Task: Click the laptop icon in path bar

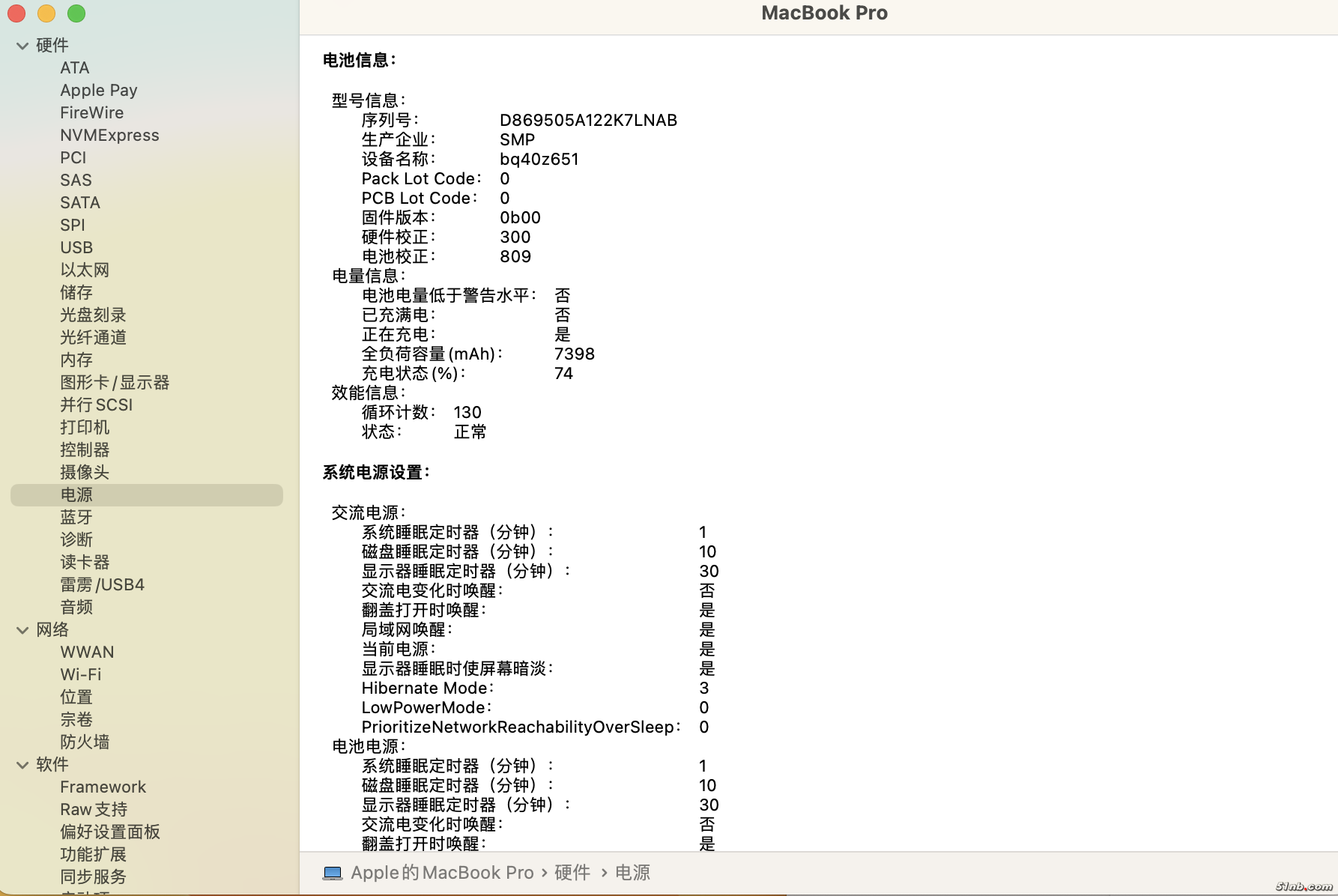Action: pyautogui.click(x=332, y=873)
